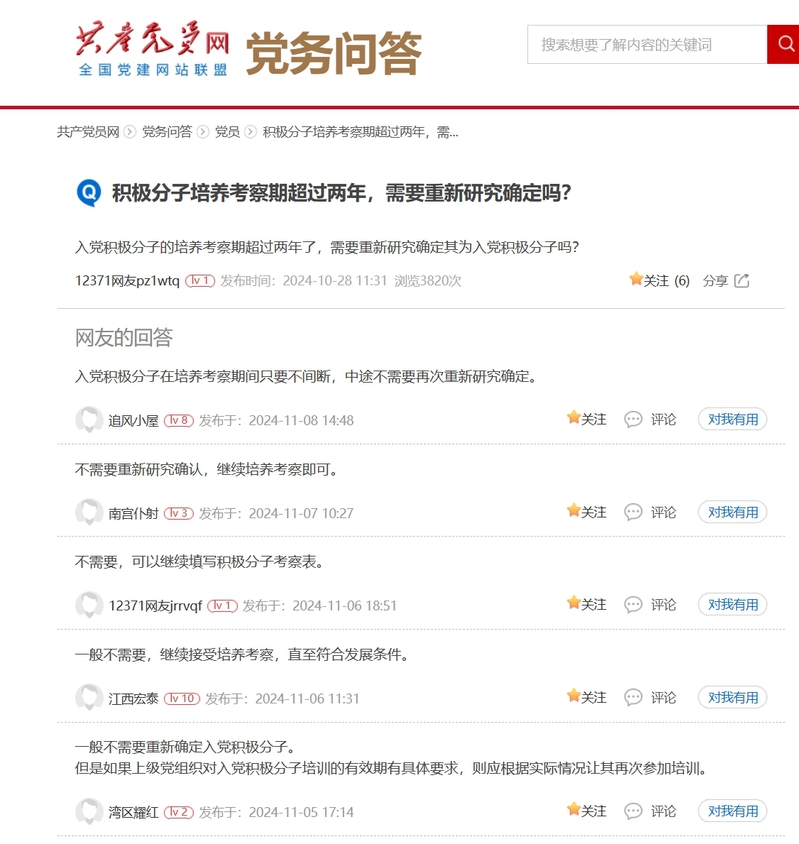Click the red search button icon
The width and height of the screenshot is (799, 844).
[x=784, y=45]
